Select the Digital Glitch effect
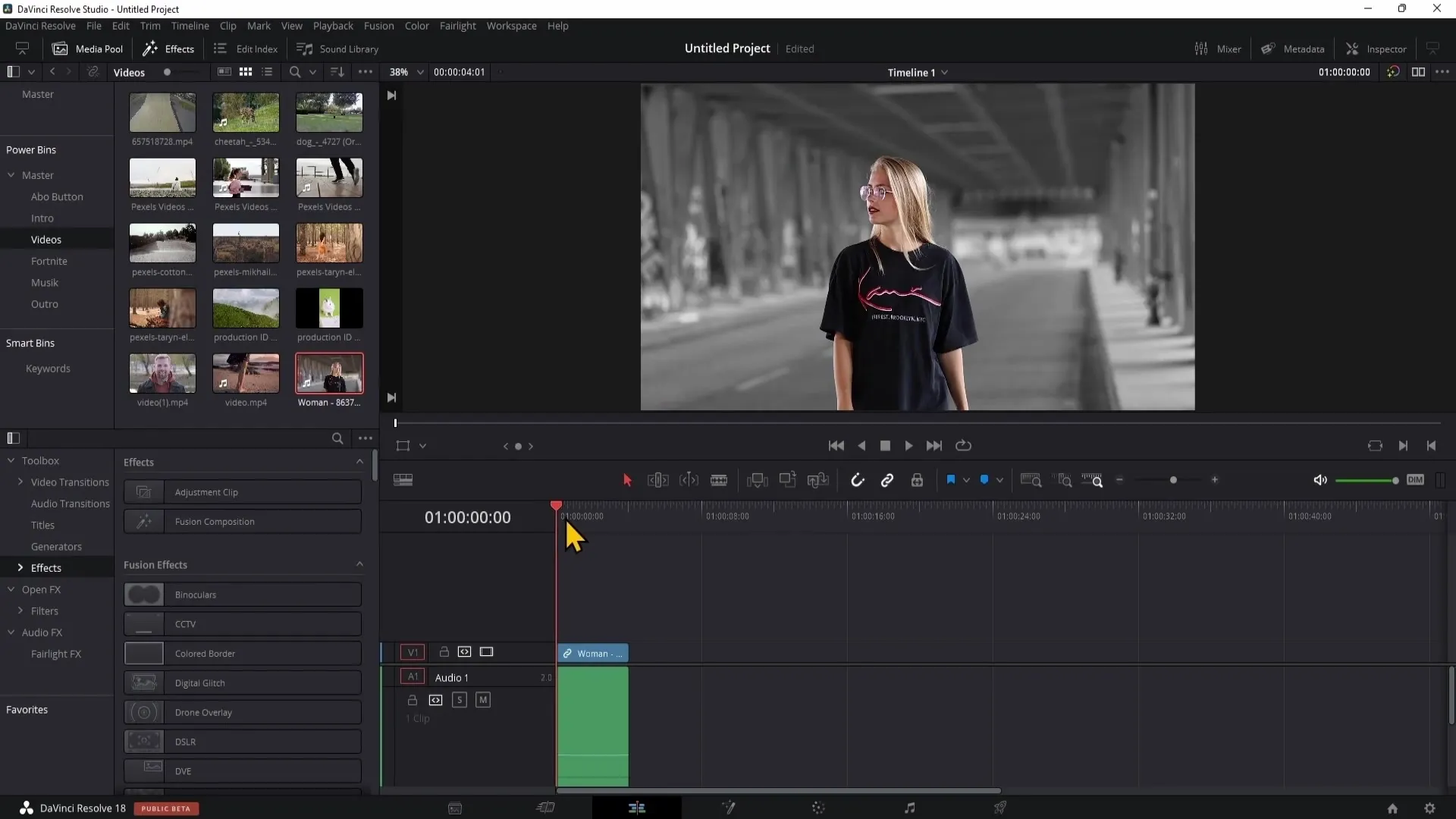The width and height of the screenshot is (1456, 819). click(x=243, y=682)
